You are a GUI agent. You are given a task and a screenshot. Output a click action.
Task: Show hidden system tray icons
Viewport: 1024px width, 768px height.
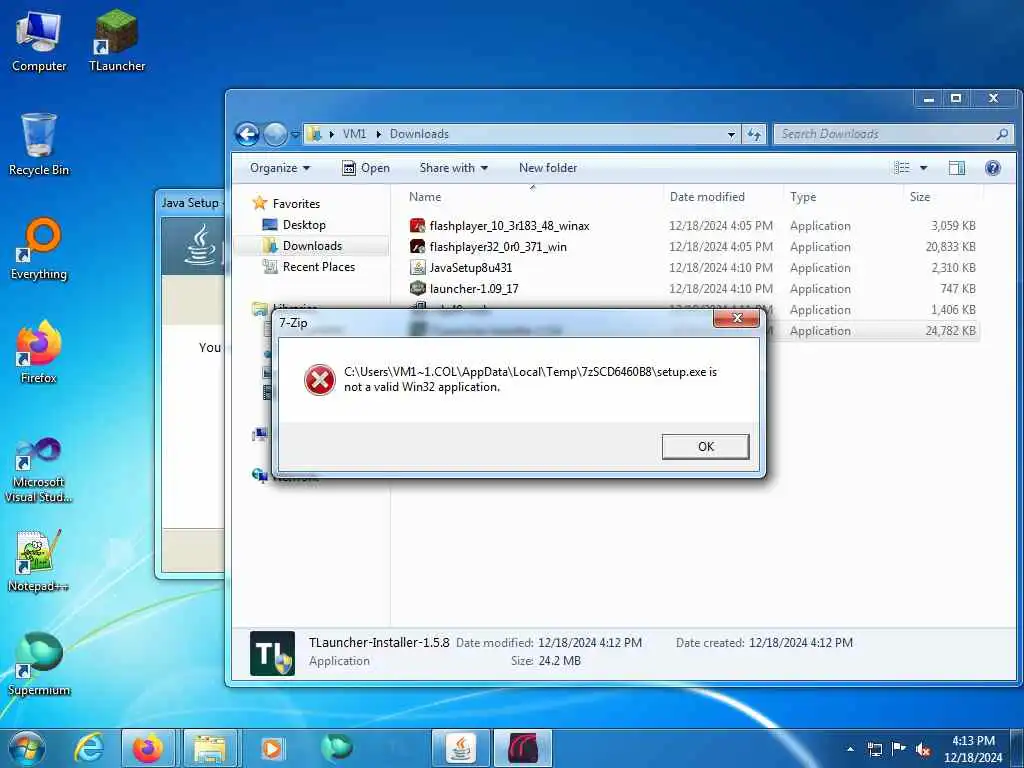pos(850,749)
